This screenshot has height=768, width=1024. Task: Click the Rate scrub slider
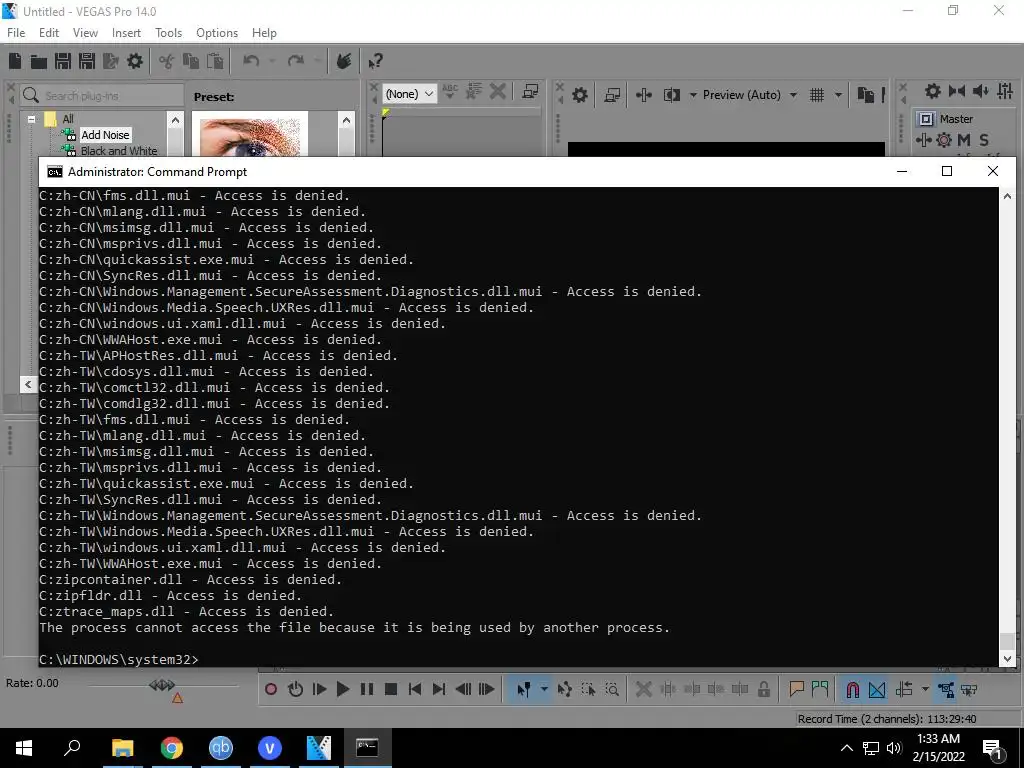point(162,685)
